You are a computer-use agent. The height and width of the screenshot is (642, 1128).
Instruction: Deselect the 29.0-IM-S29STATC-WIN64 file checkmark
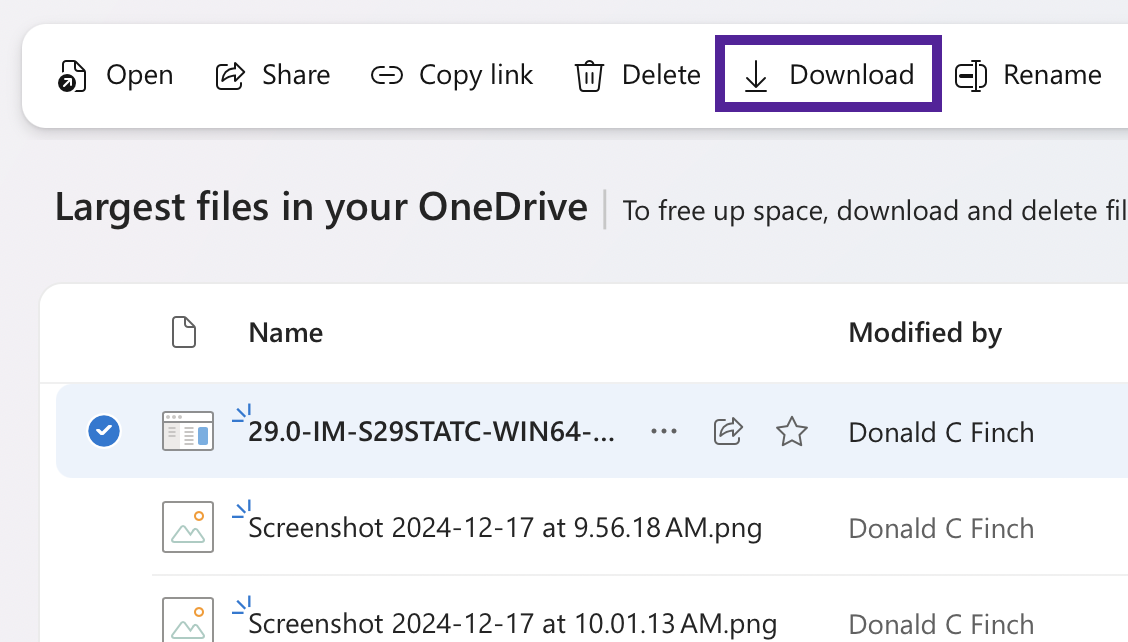click(104, 431)
